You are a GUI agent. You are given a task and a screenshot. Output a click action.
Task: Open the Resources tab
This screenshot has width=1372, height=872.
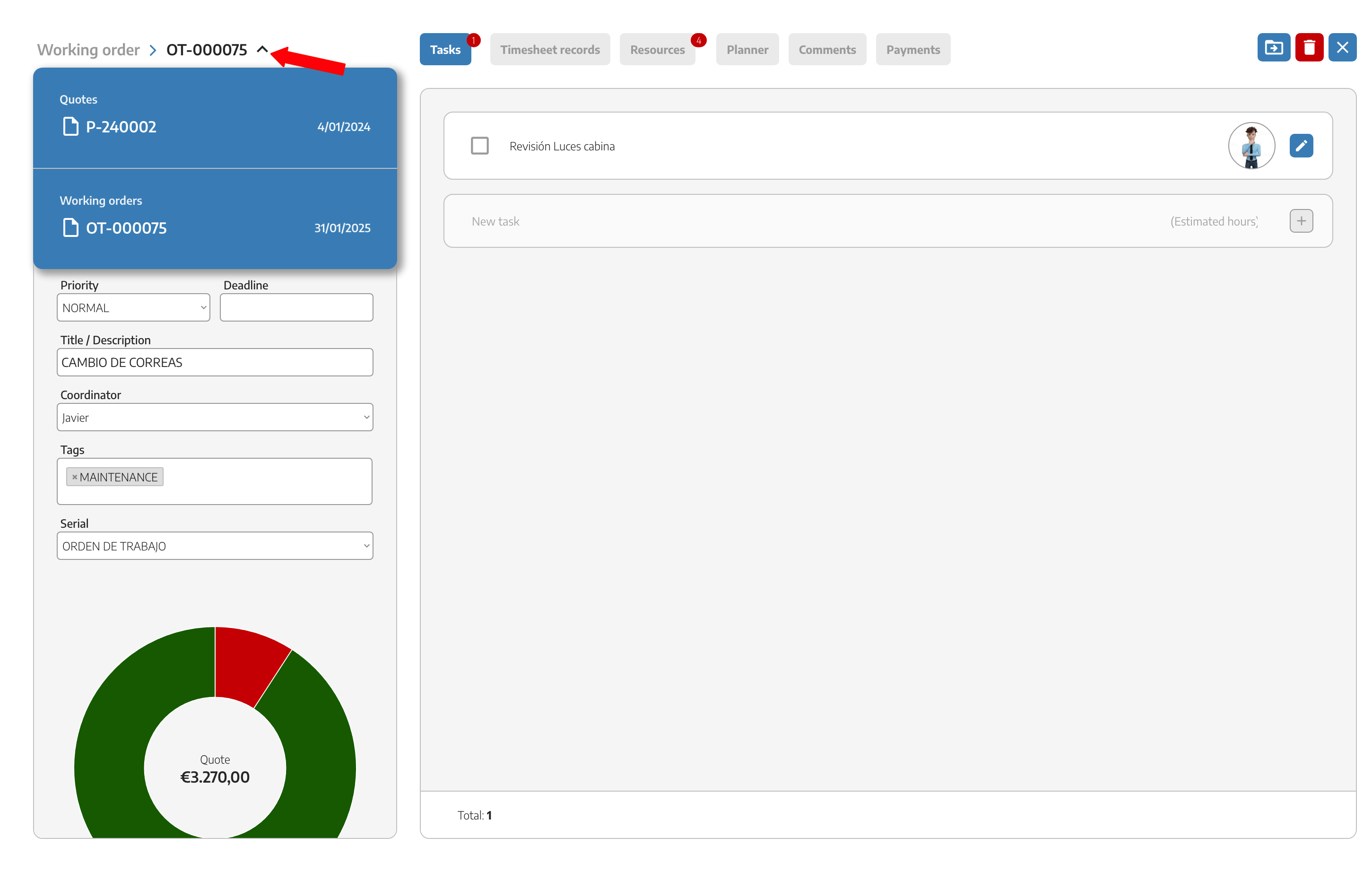point(657,50)
